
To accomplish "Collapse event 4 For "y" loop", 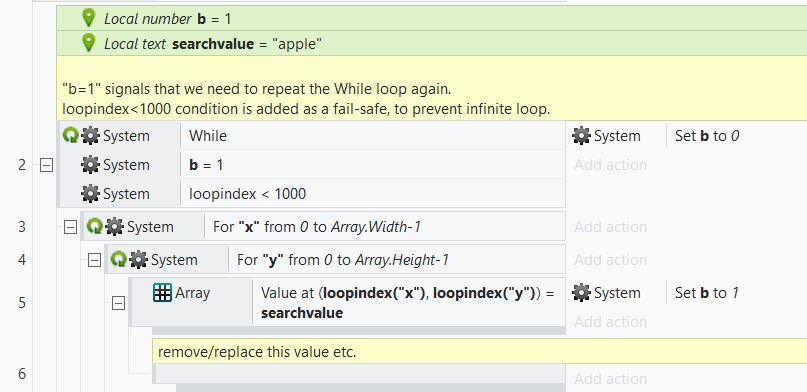I will click(94, 260).
